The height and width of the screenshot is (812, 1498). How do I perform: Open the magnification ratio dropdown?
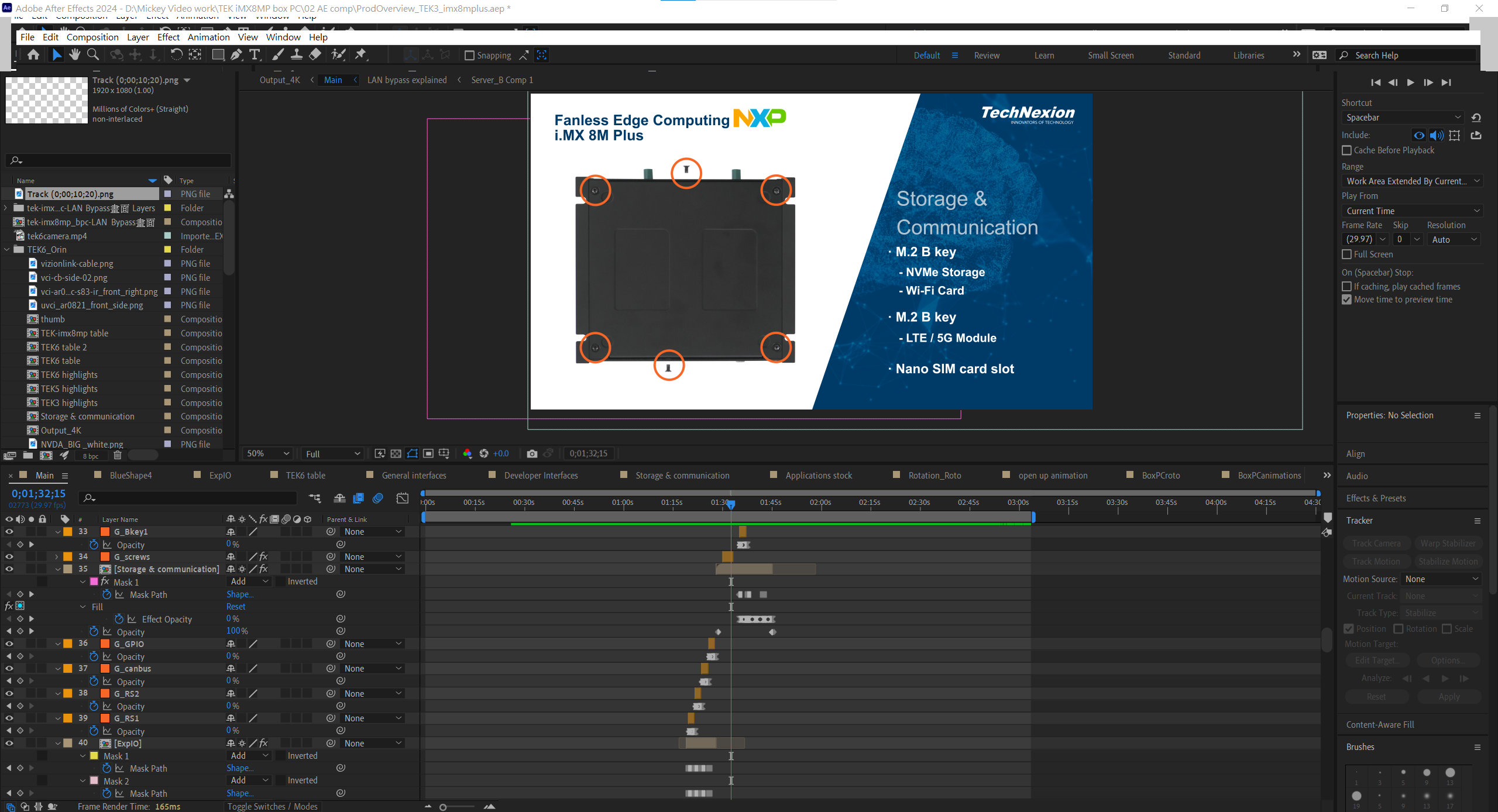[267, 453]
